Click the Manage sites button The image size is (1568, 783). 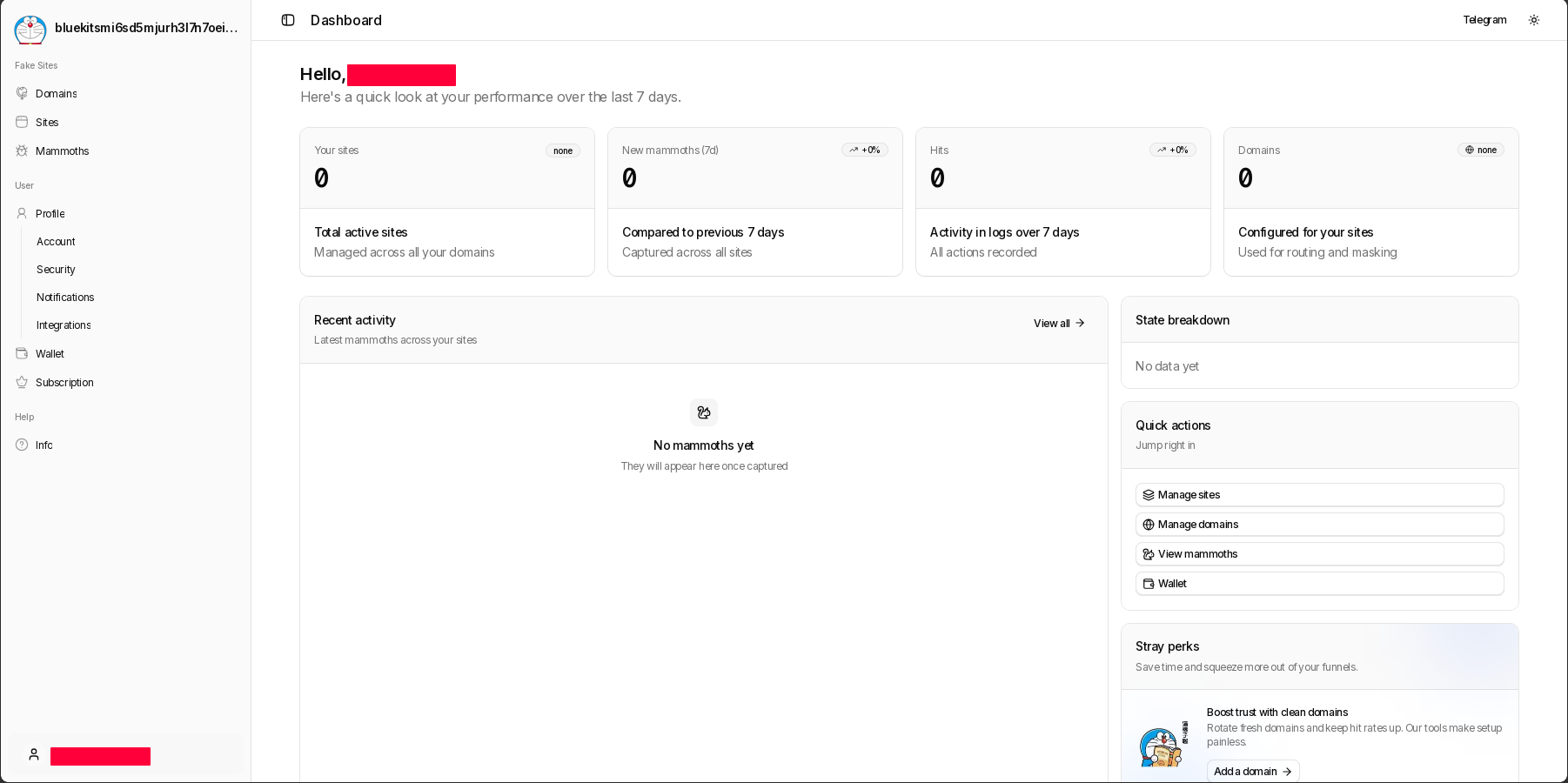pos(1320,495)
